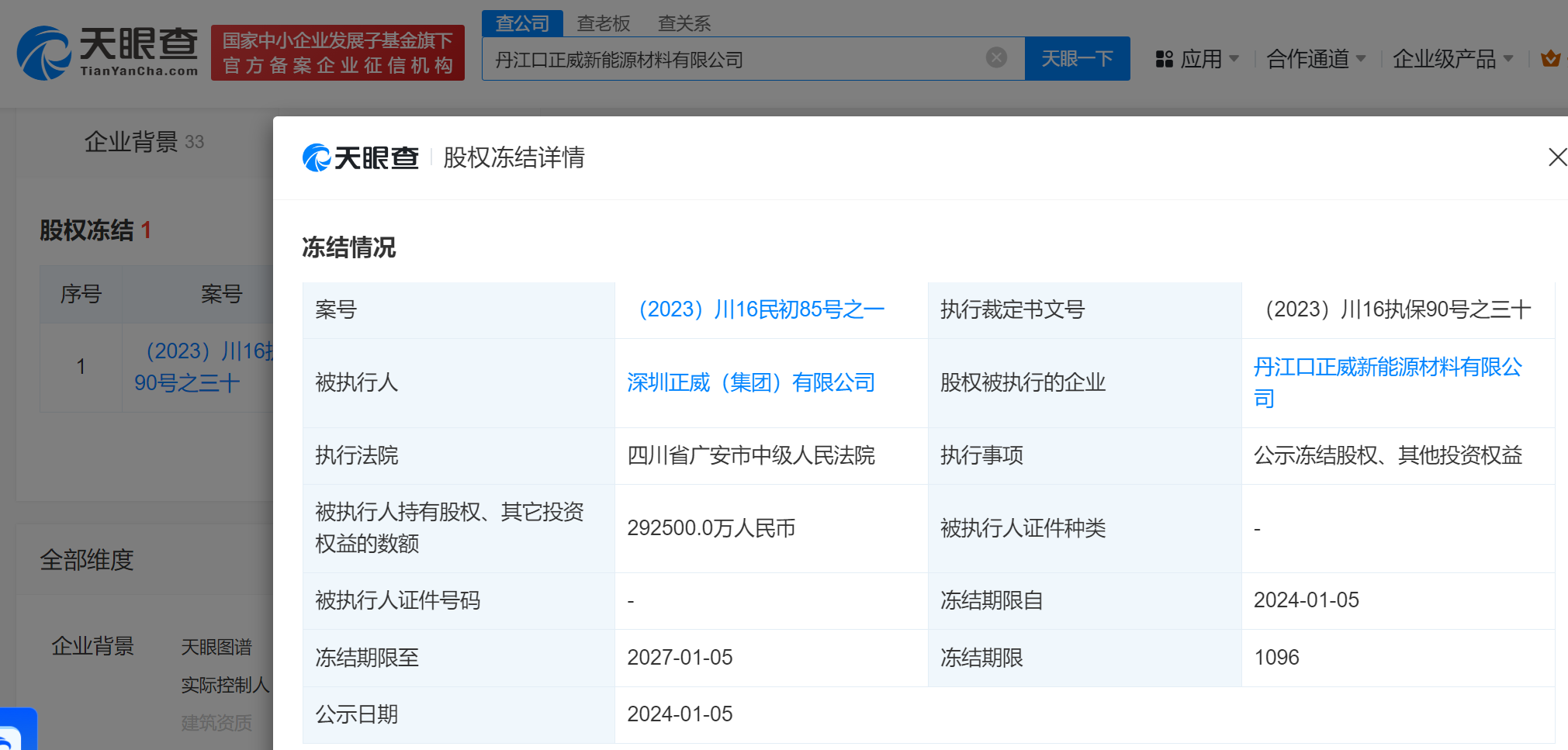Screen dimensions: 1568x750
Task: Click 天眼图谱 in the dimensions list
Action: pos(216,647)
